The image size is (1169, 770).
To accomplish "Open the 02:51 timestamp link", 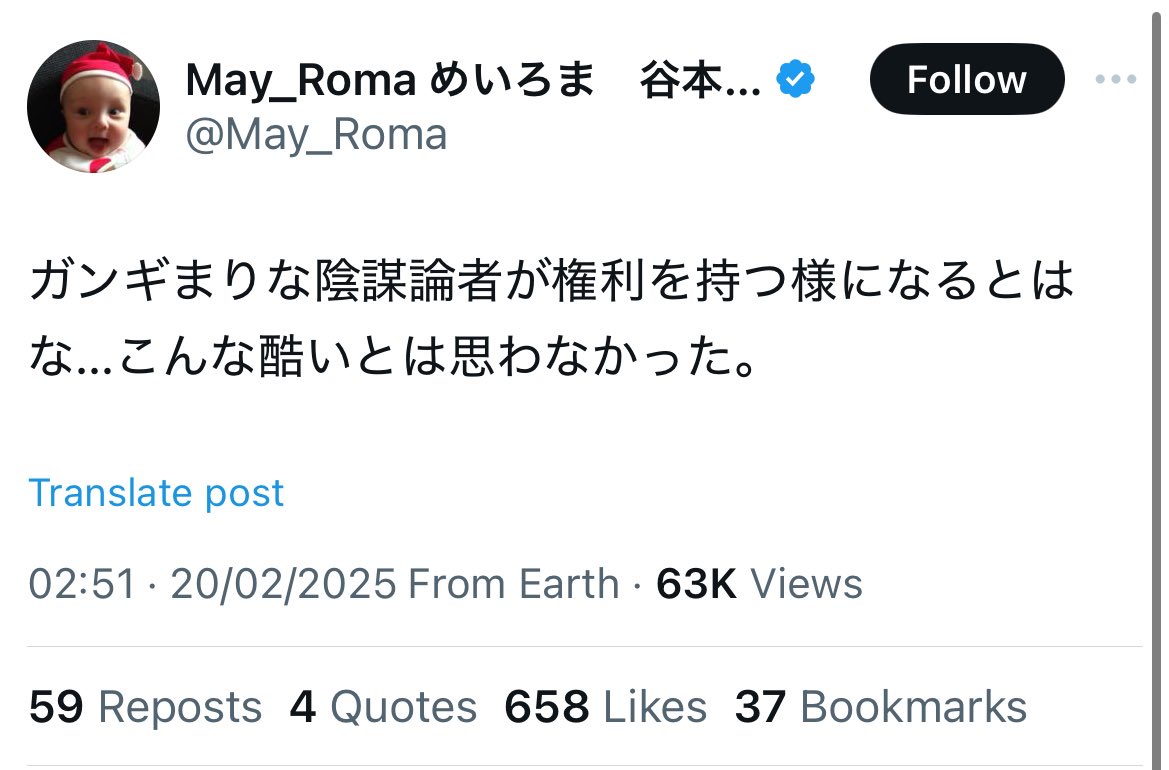I will (82, 584).
